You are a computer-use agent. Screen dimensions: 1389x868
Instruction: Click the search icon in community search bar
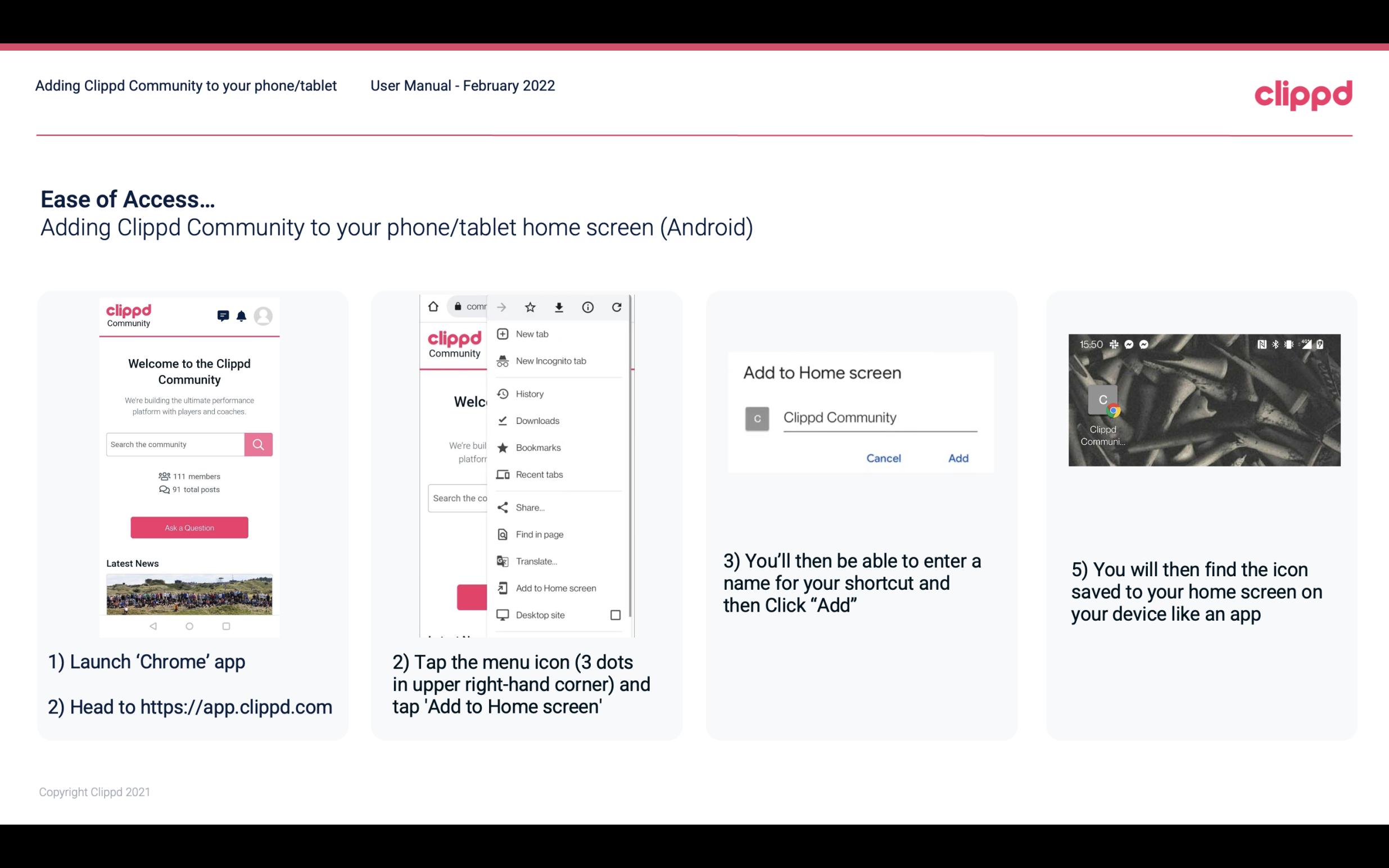click(257, 444)
